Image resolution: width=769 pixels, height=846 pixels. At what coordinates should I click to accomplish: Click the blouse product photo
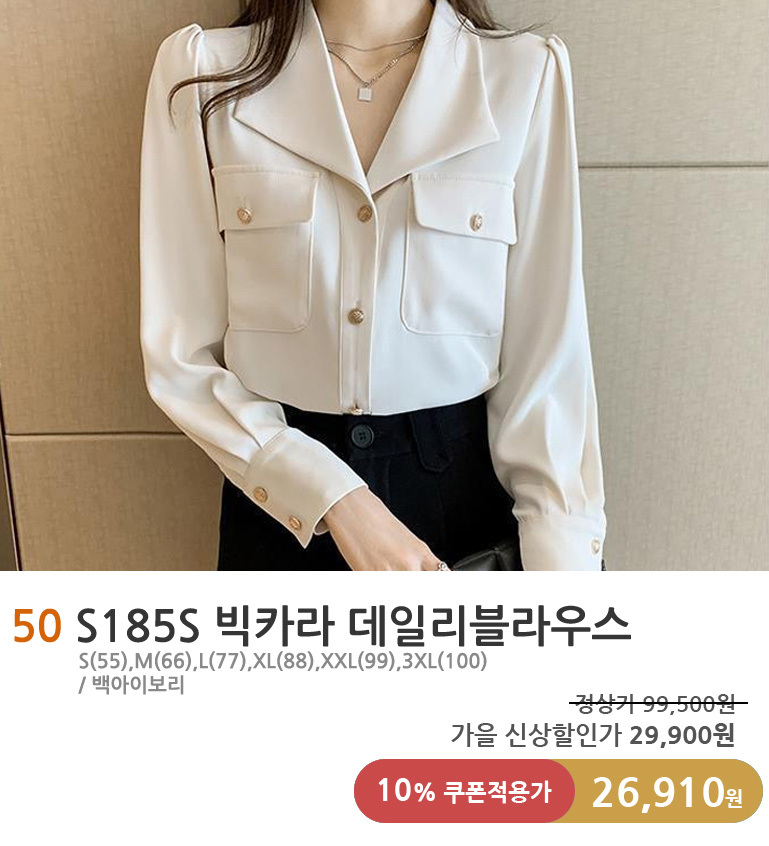point(384,285)
